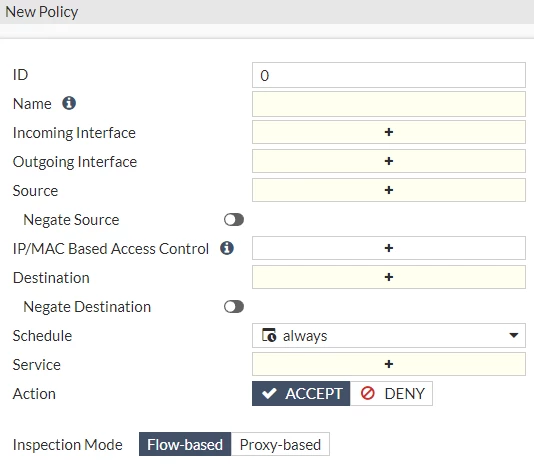Click into the Name text field

(x=389, y=104)
